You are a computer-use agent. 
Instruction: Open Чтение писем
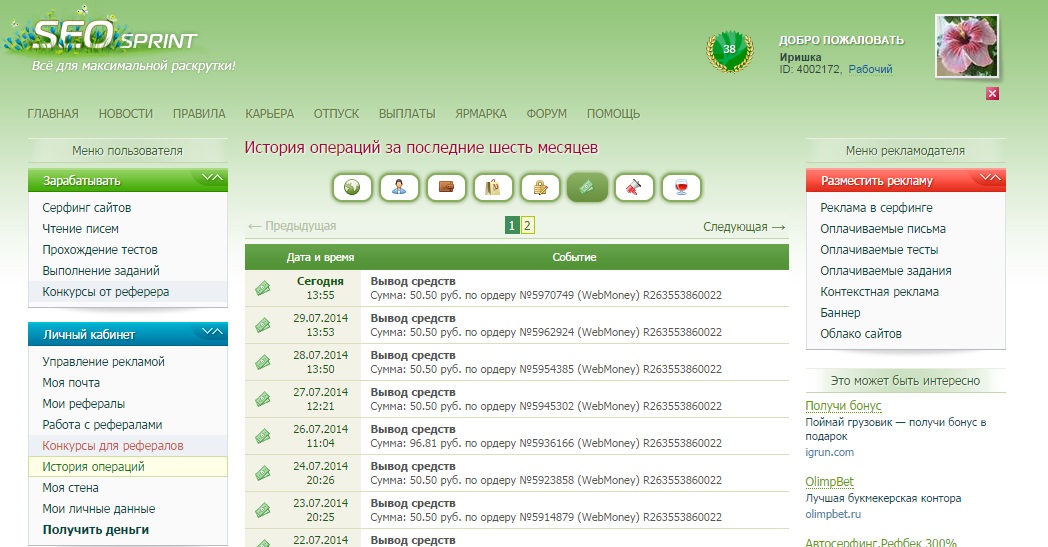coord(80,229)
